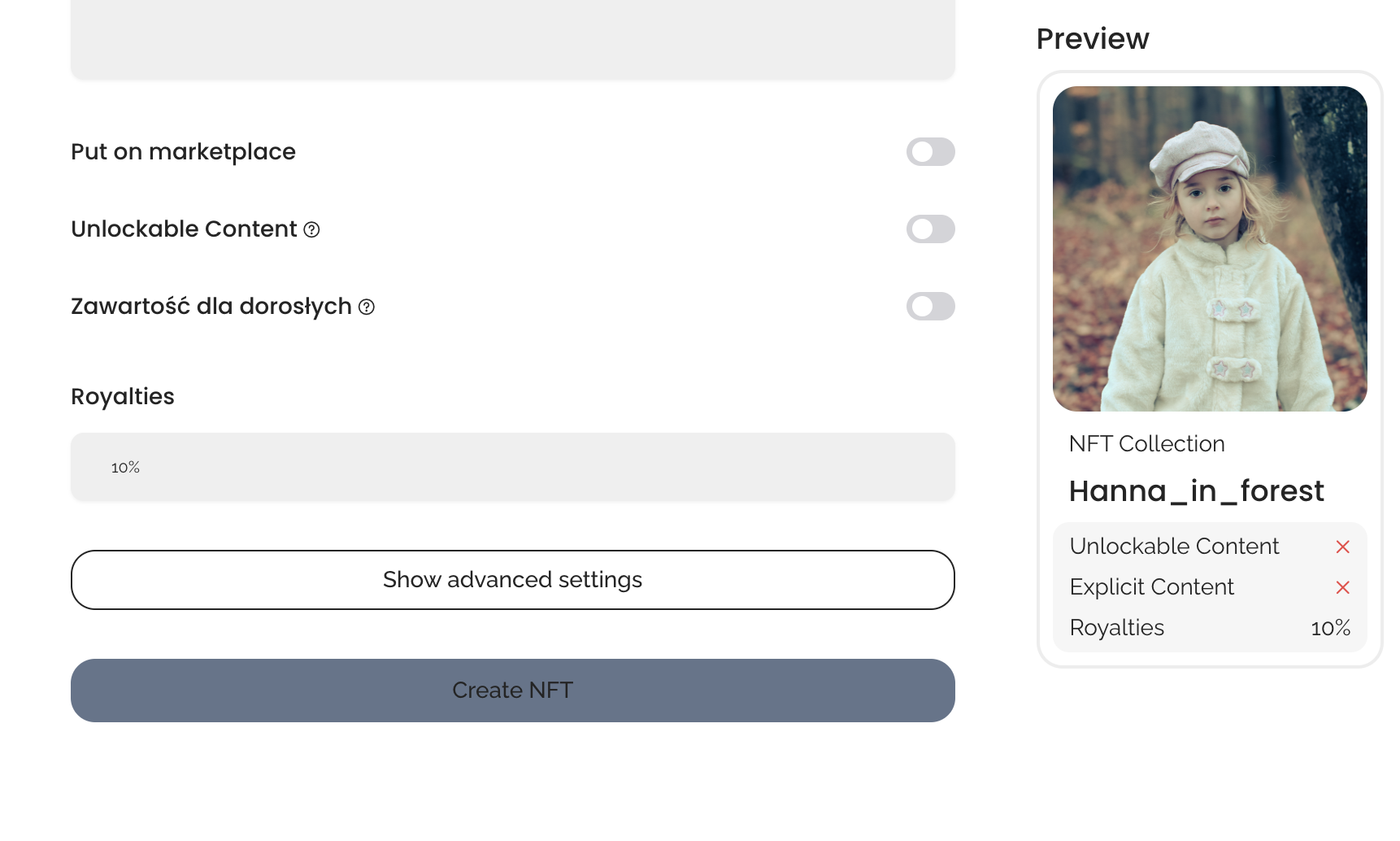Click the Zawartość dla dorosłych label text

pos(211,307)
